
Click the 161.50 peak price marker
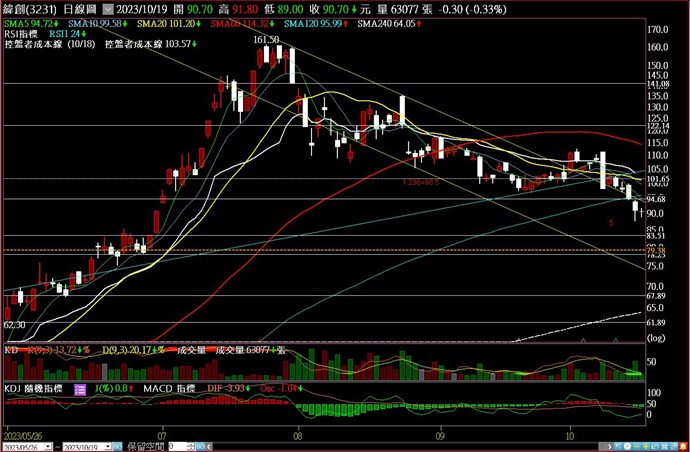tap(267, 39)
